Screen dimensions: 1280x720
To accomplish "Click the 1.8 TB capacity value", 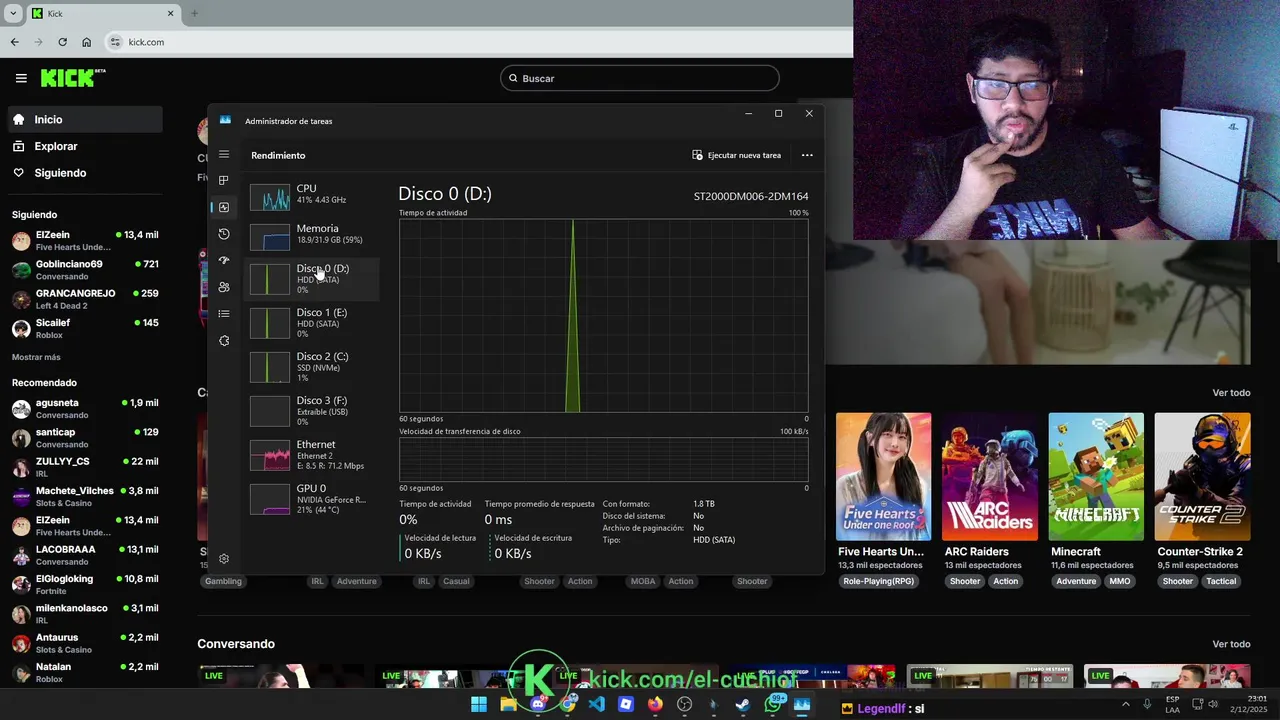I will tap(704, 504).
